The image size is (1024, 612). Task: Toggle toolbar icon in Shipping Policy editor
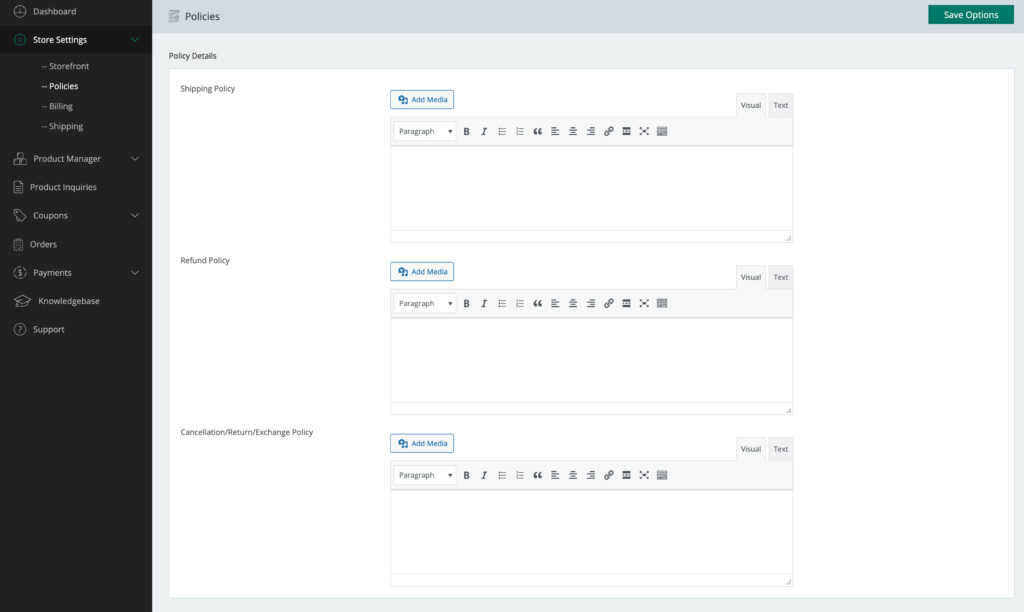pyautogui.click(x=662, y=131)
